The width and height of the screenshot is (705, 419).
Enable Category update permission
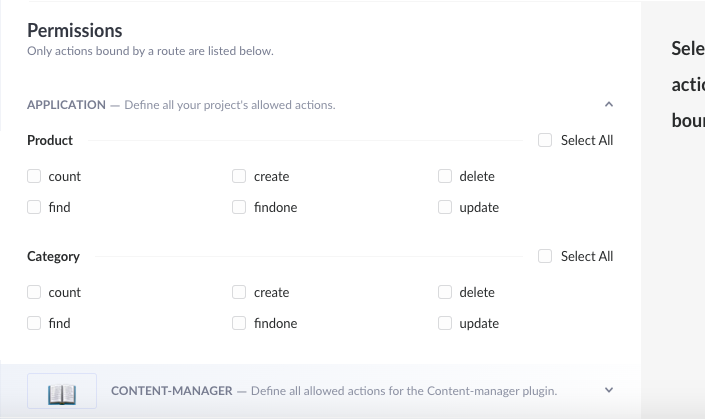(x=445, y=324)
